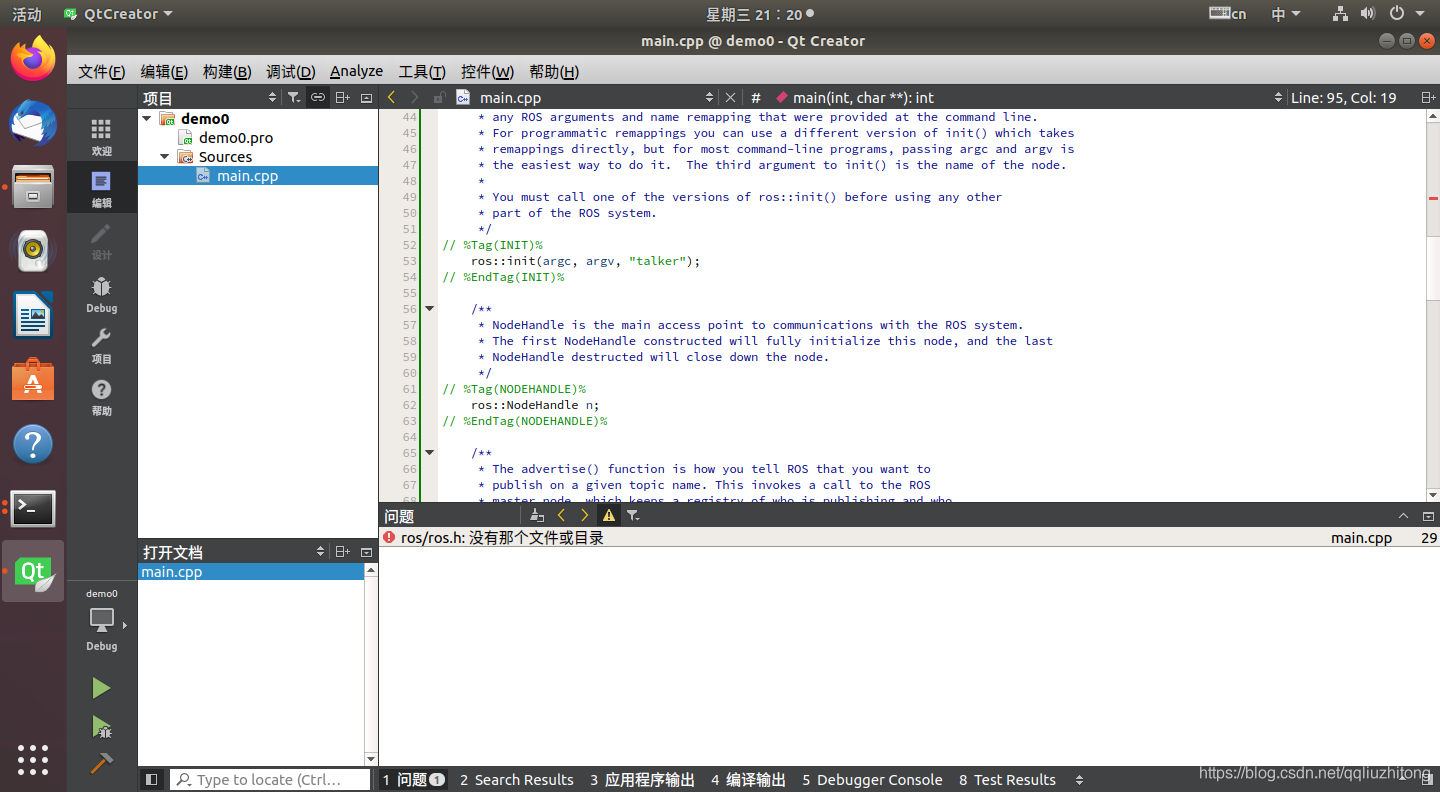Click the filter tree icon in project pane
The image size is (1440, 792).
coord(293,97)
